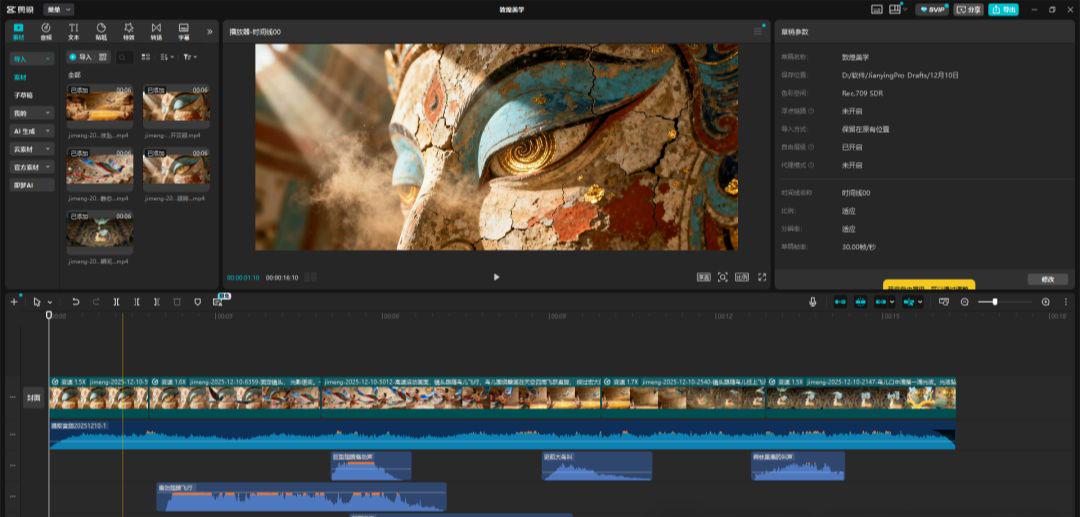1080x517 pixels.
Task: Click the 导出 (Export) button
Action: [1003, 9]
